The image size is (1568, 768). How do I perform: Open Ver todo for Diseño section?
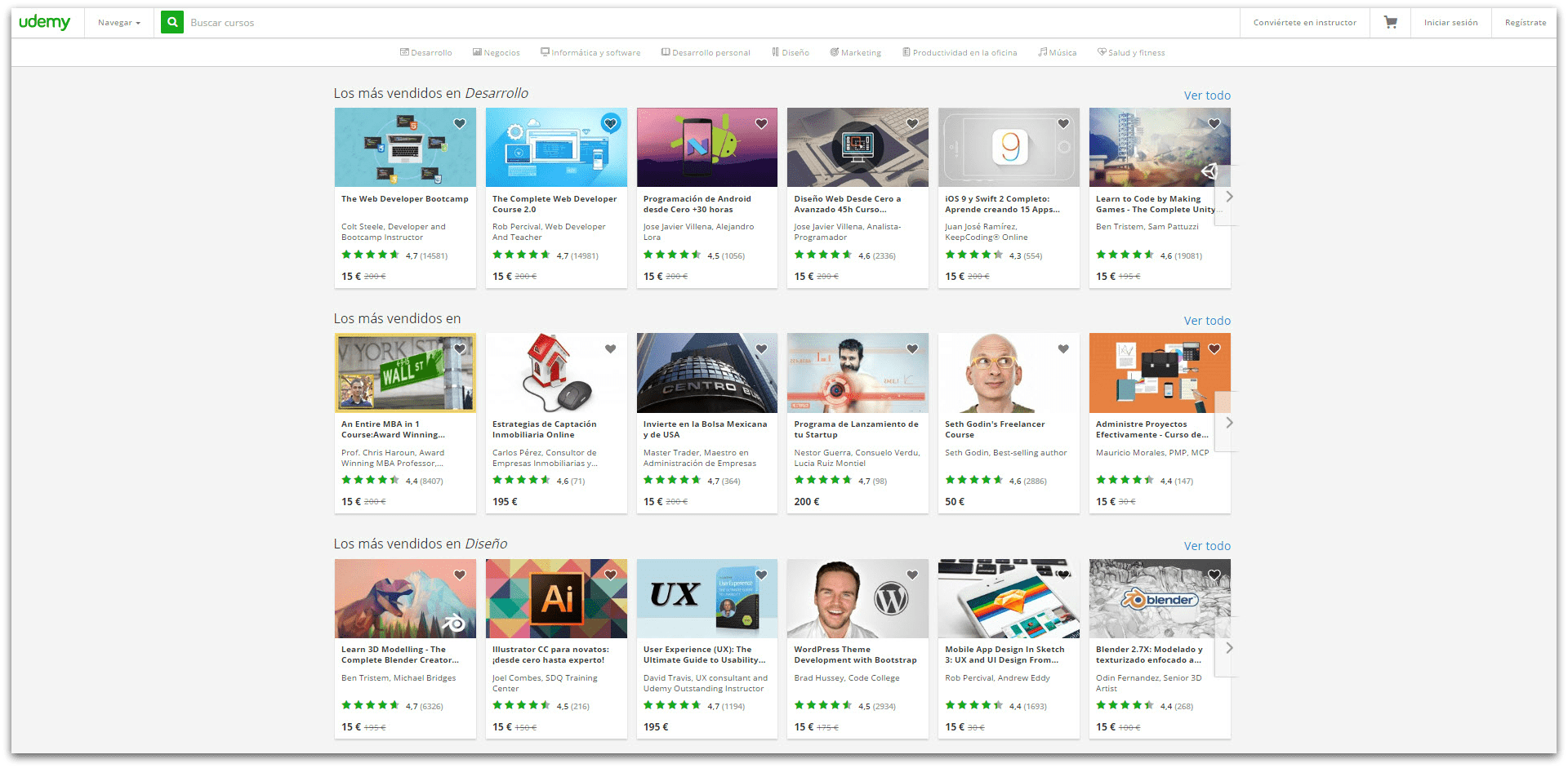pos(1207,546)
